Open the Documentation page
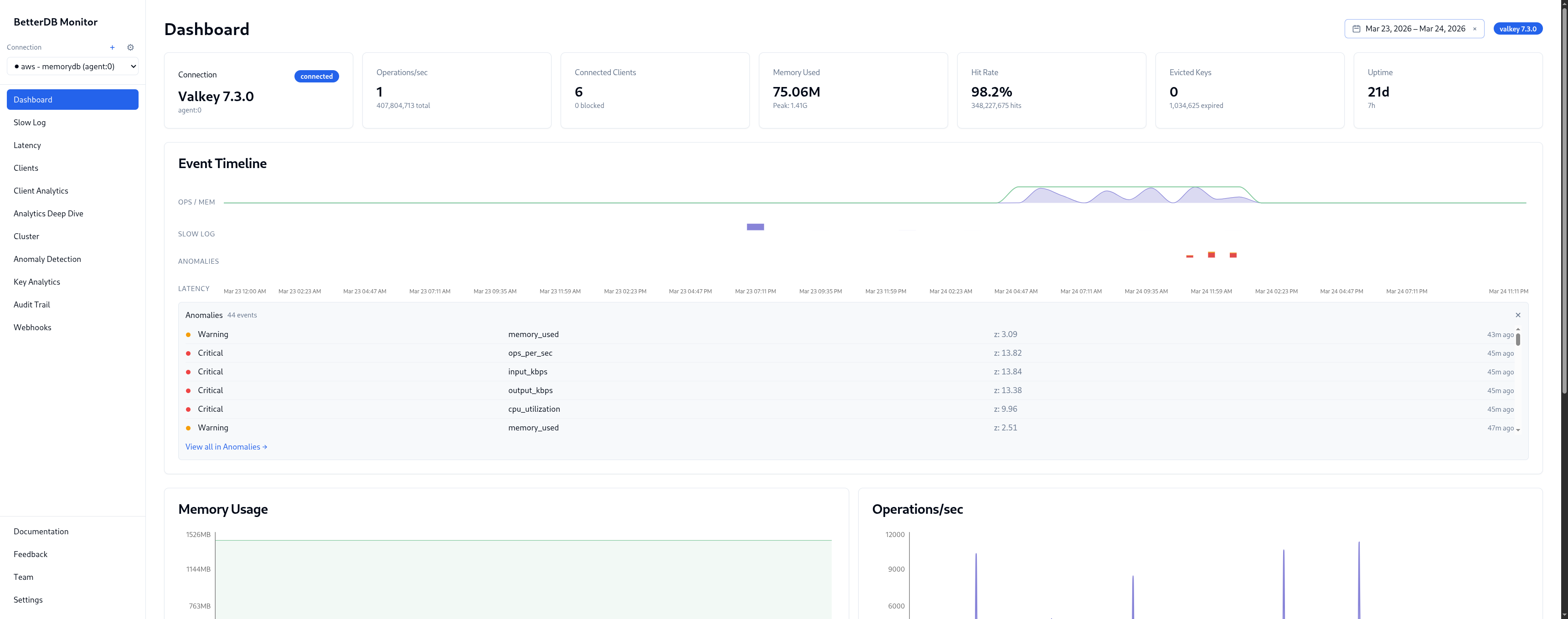The width and height of the screenshot is (1568, 619). tap(41, 531)
